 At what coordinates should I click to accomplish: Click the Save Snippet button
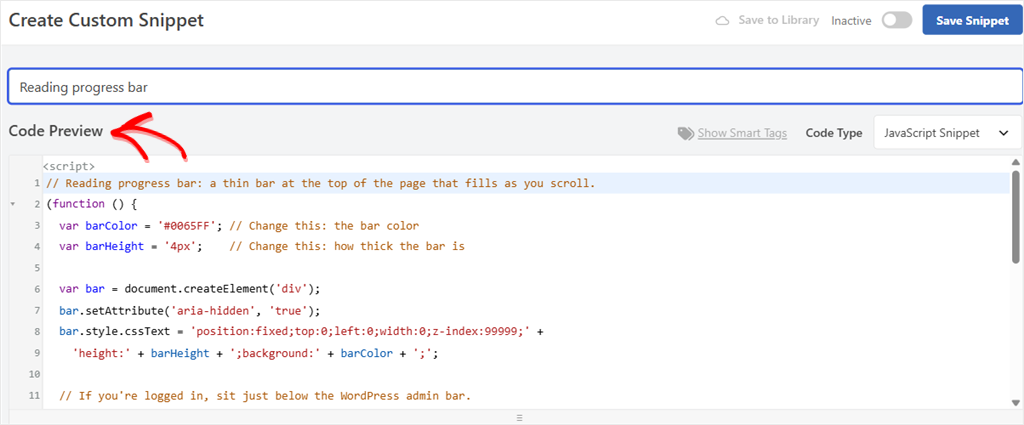(972, 20)
